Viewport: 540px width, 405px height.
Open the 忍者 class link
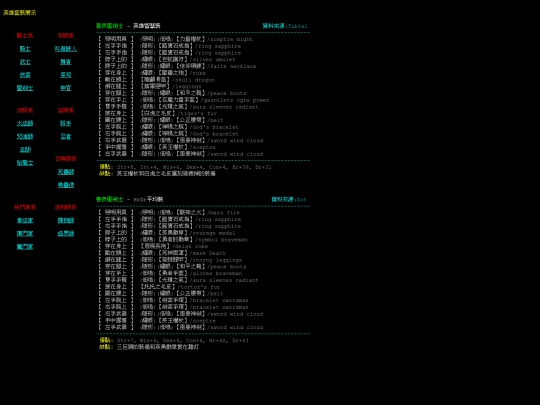(x=65, y=136)
